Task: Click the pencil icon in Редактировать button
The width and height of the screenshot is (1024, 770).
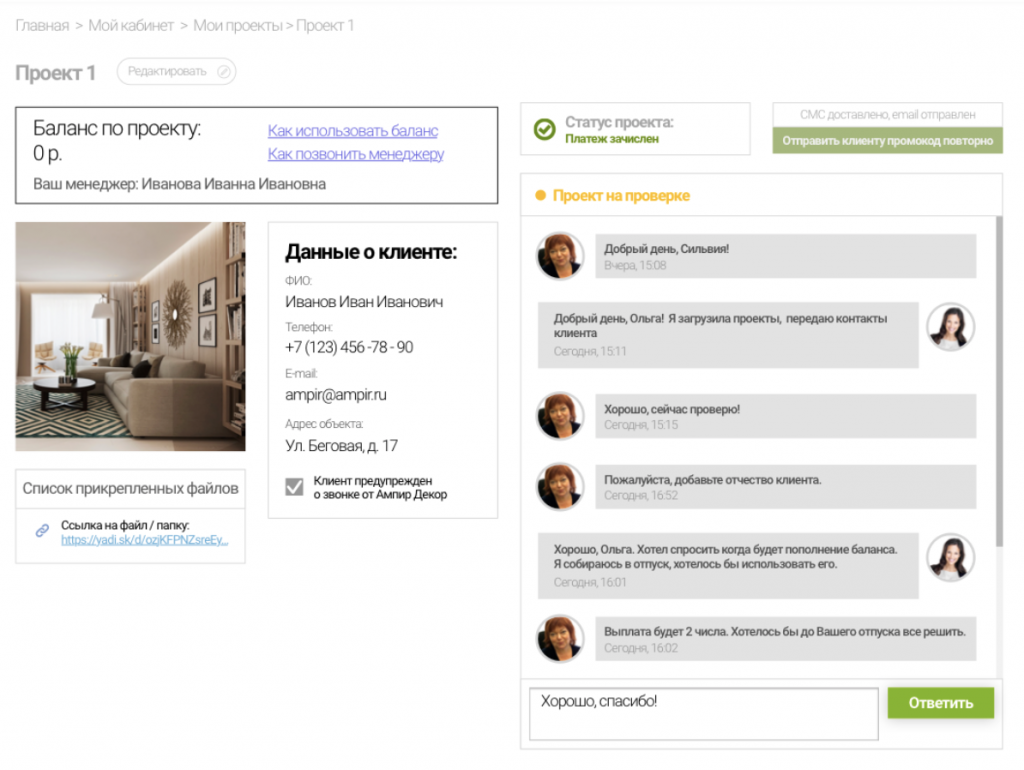Action: pyautogui.click(x=224, y=71)
